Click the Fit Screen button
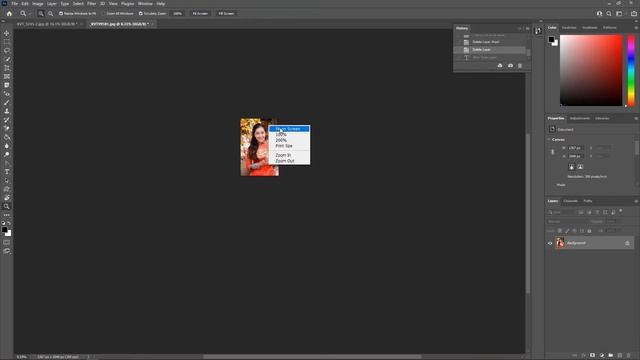 click(200, 13)
